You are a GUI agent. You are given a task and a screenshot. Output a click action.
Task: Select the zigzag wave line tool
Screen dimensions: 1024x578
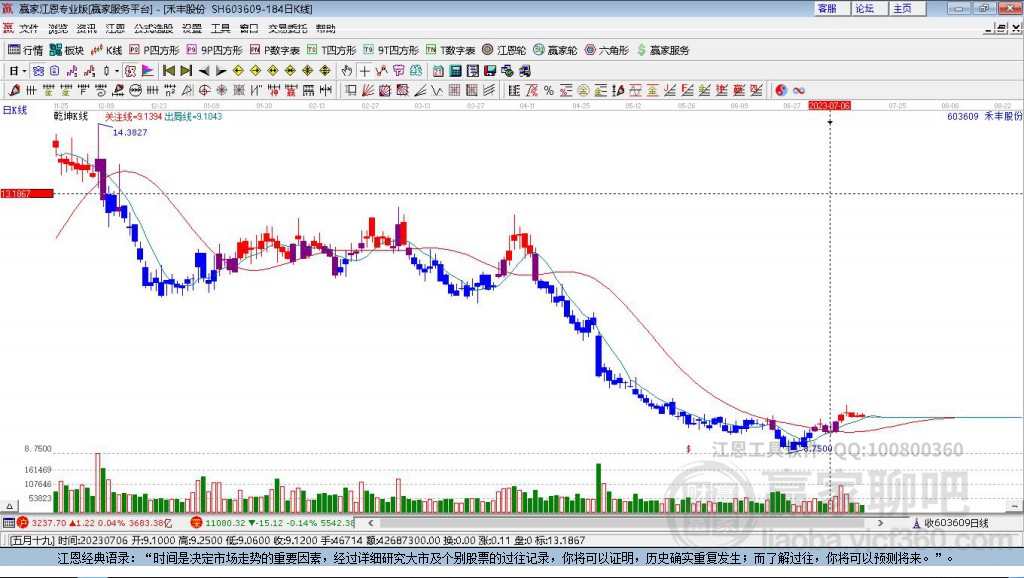436,90
